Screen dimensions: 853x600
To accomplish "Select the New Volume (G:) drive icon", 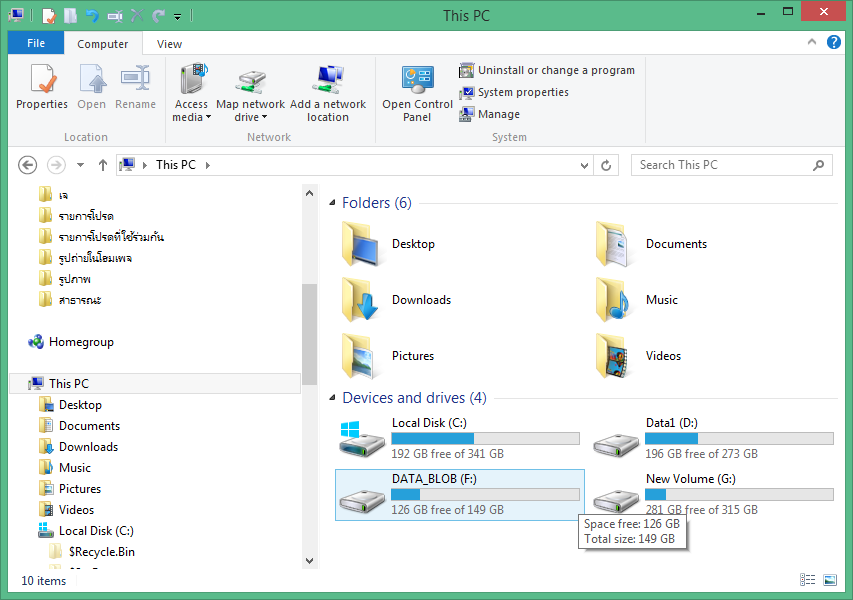I will click(616, 500).
